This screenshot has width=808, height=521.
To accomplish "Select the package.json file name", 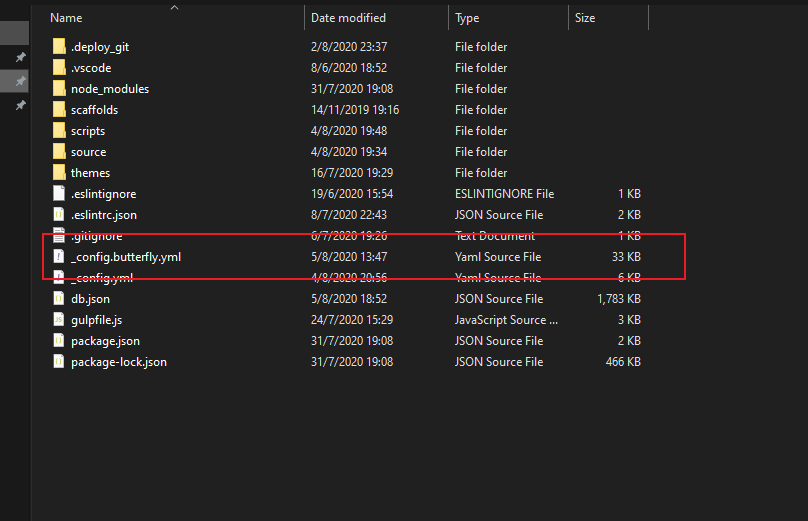I will tap(105, 341).
